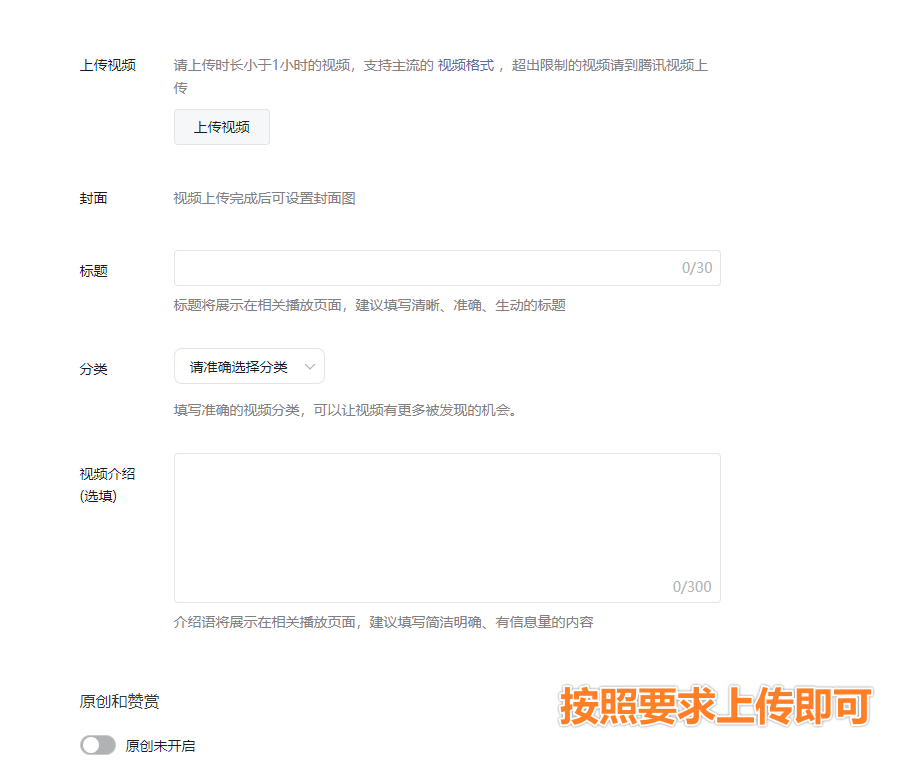Click the 分类 field label on left
Viewport: 923px width, 771px height.
coord(94,369)
